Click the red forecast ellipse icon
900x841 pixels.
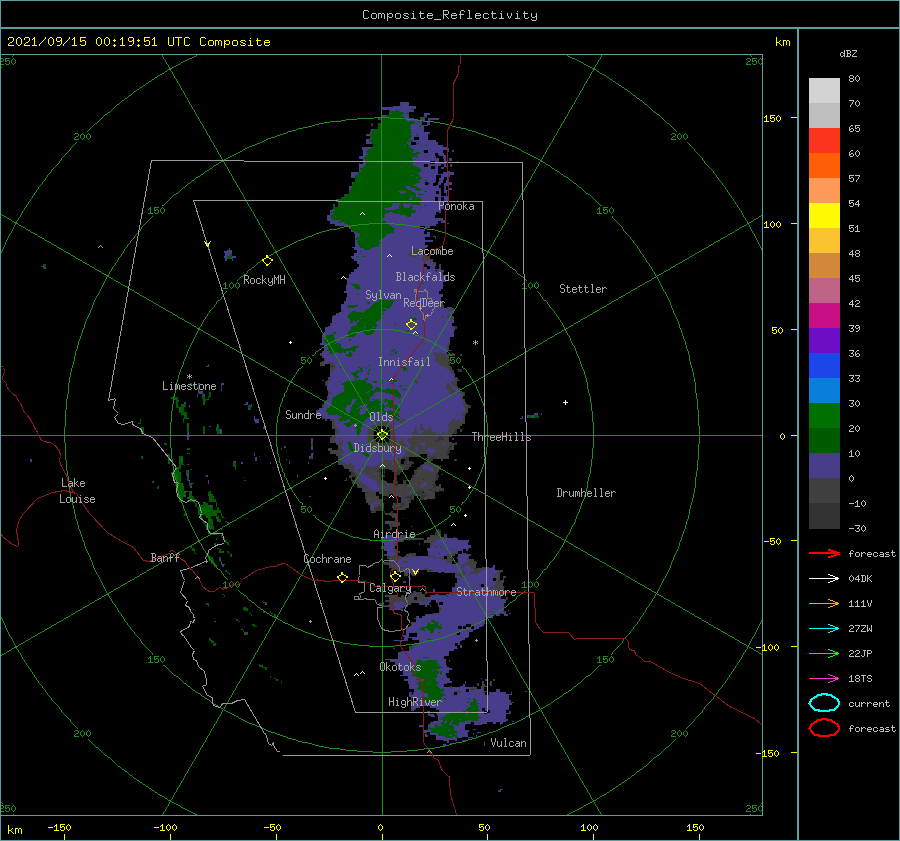[824, 728]
